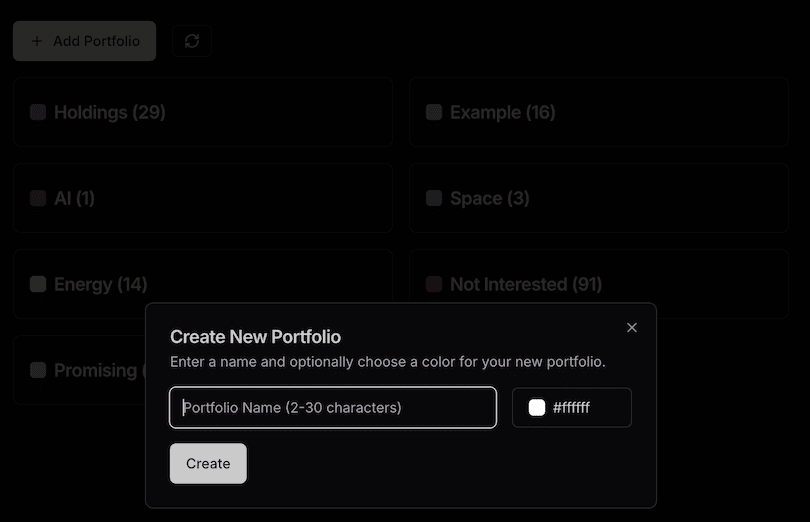Click the #ffffff hex color field
This screenshot has height=522, width=810.
[x=585, y=407]
